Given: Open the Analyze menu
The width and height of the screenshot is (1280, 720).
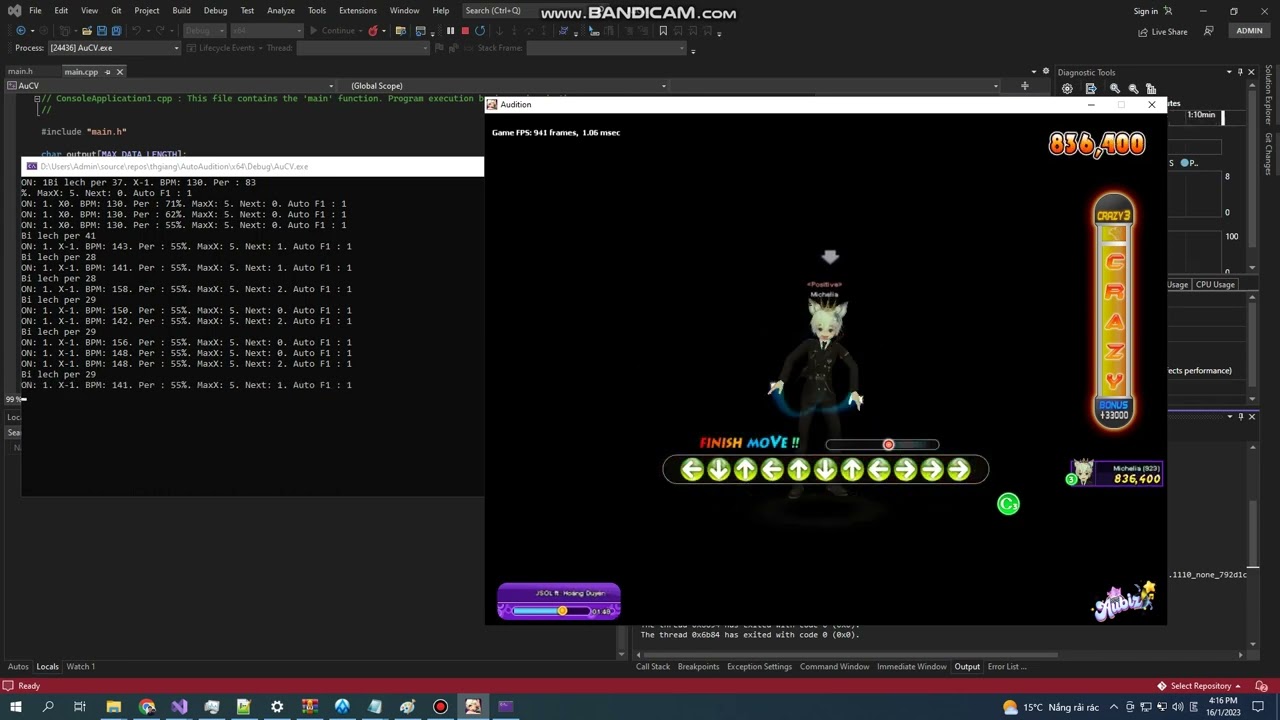Looking at the screenshot, I should tap(281, 11).
